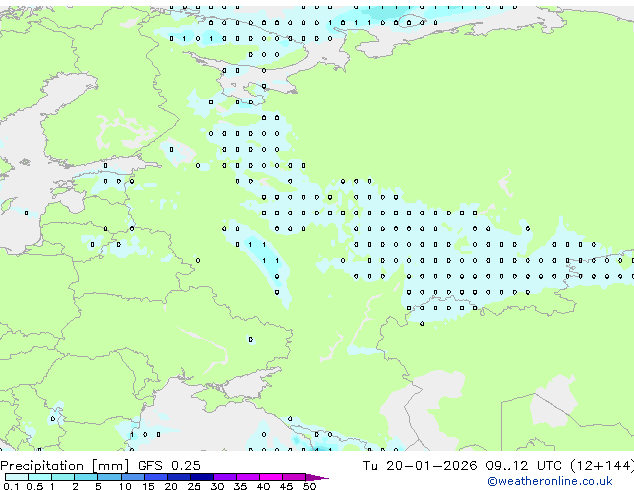Click the 'GFS 0.25' model label

click(169, 466)
